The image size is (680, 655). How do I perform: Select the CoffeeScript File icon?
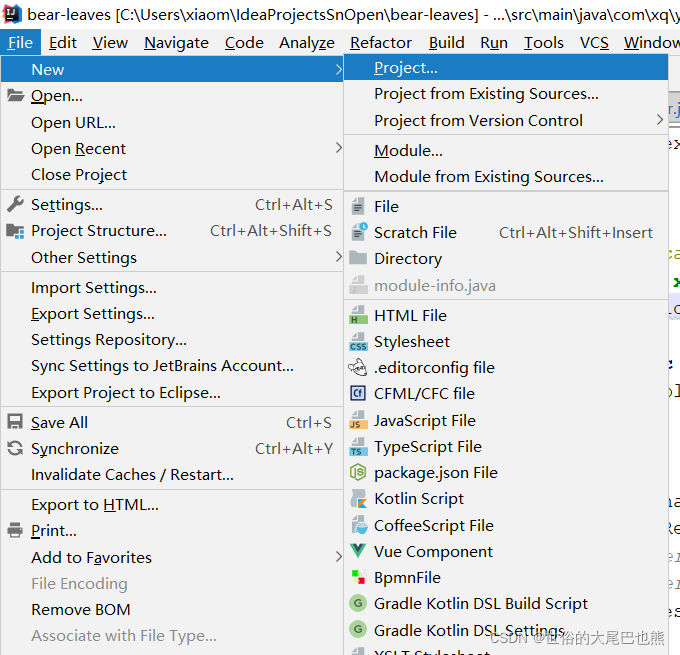[358, 525]
